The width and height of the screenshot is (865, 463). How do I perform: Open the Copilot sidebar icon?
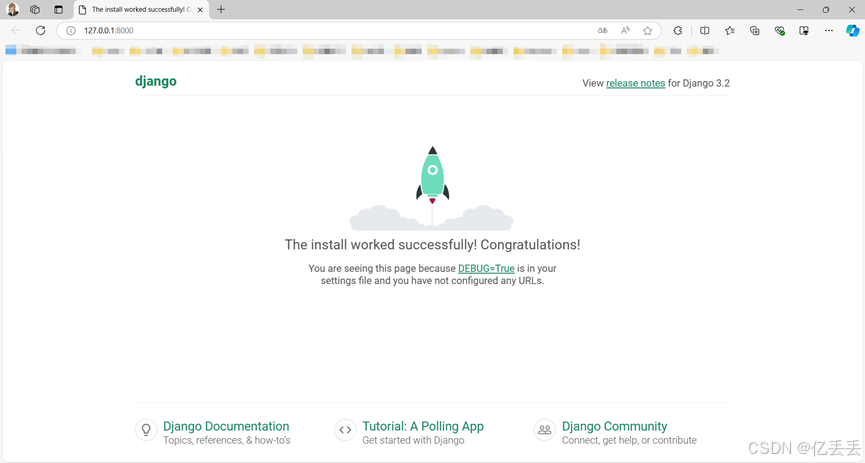[x=853, y=30]
